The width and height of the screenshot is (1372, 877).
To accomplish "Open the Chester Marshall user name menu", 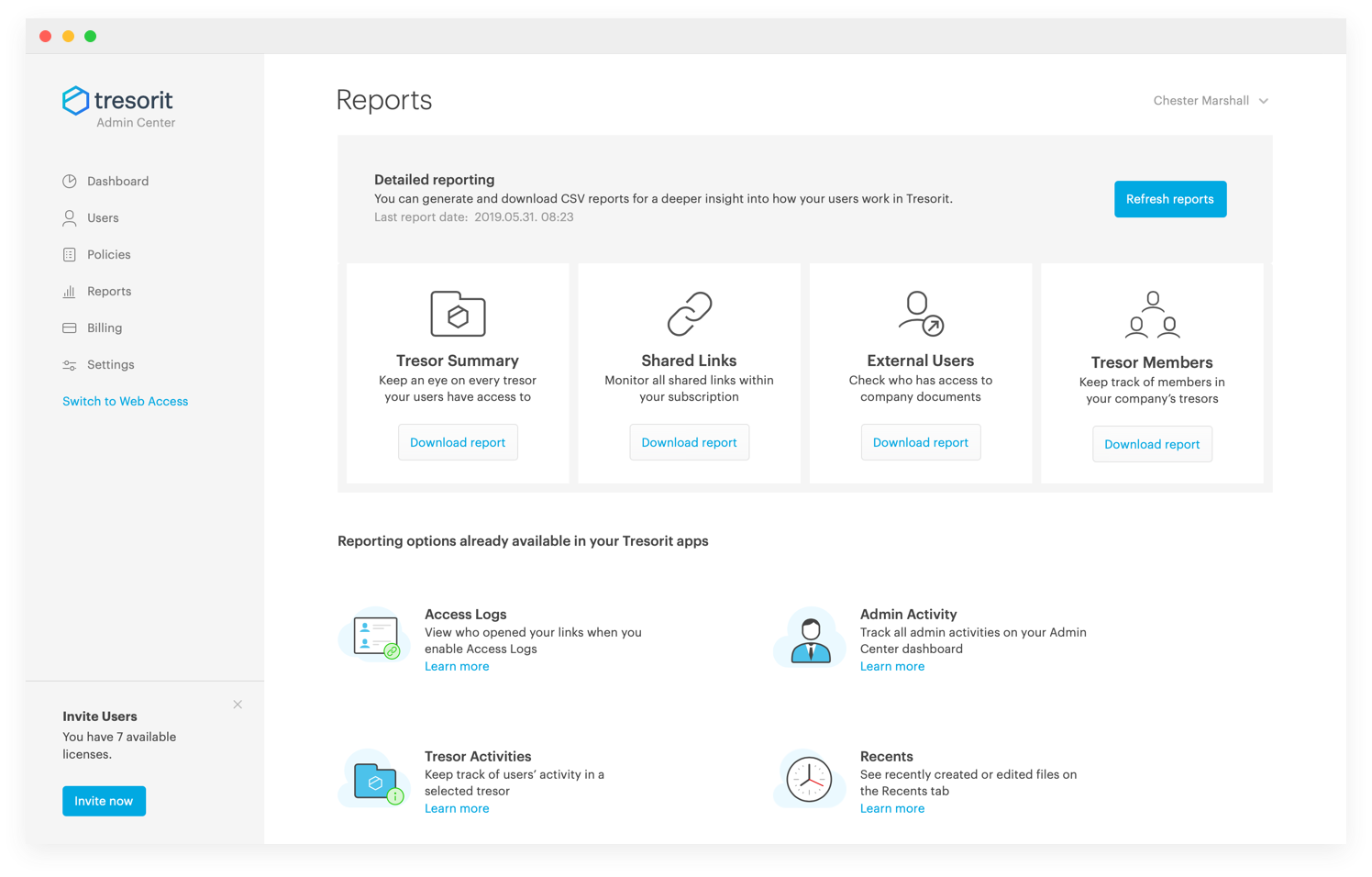I will 1200,101.
